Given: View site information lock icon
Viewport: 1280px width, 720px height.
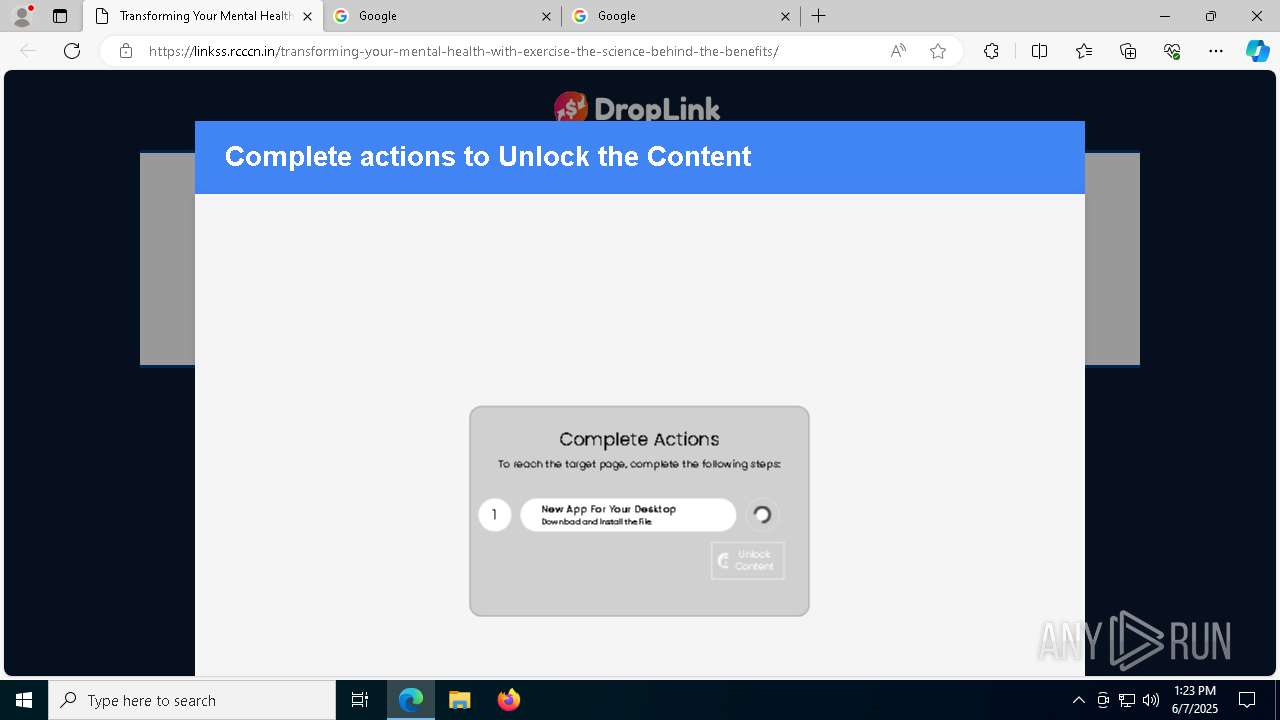Looking at the screenshot, I should [x=126, y=51].
